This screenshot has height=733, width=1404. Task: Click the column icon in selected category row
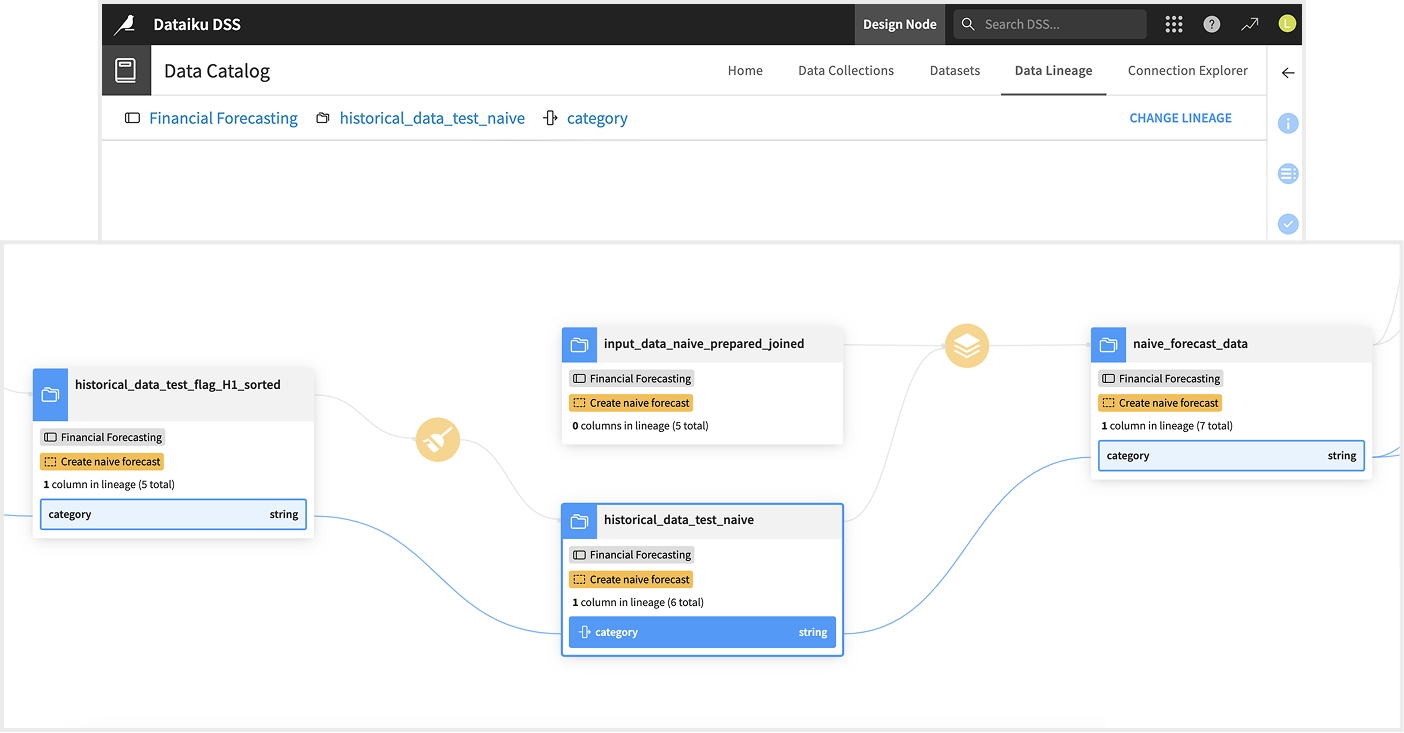[x=585, y=632]
